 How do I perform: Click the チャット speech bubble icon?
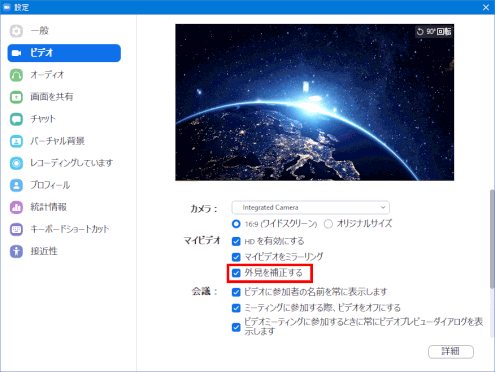tap(16, 119)
